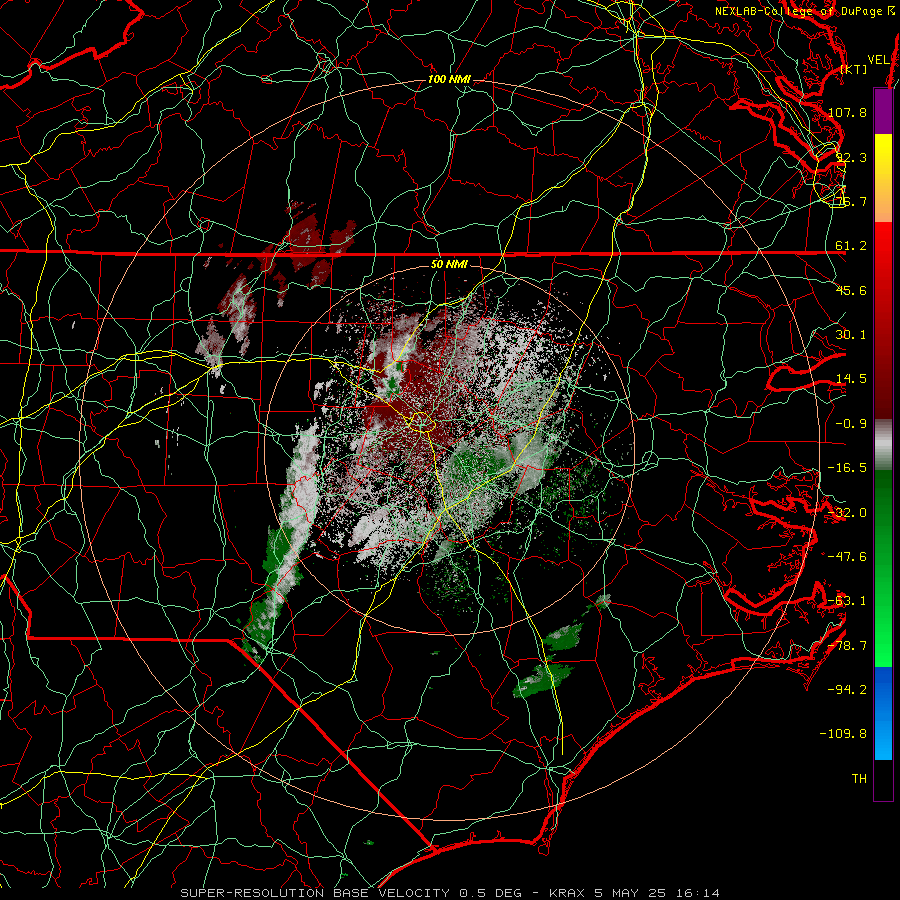This screenshot has width=900, height=900.
Task: Click the [KT] units label
Action: tap(854, 69)
